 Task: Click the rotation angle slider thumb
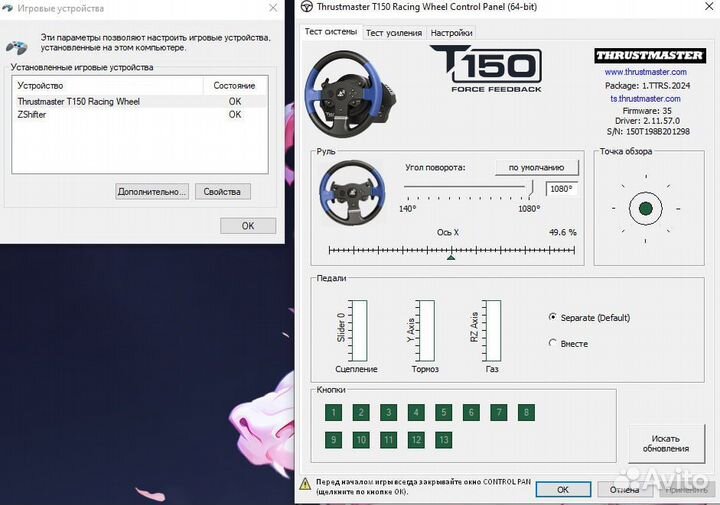(531, 188)
